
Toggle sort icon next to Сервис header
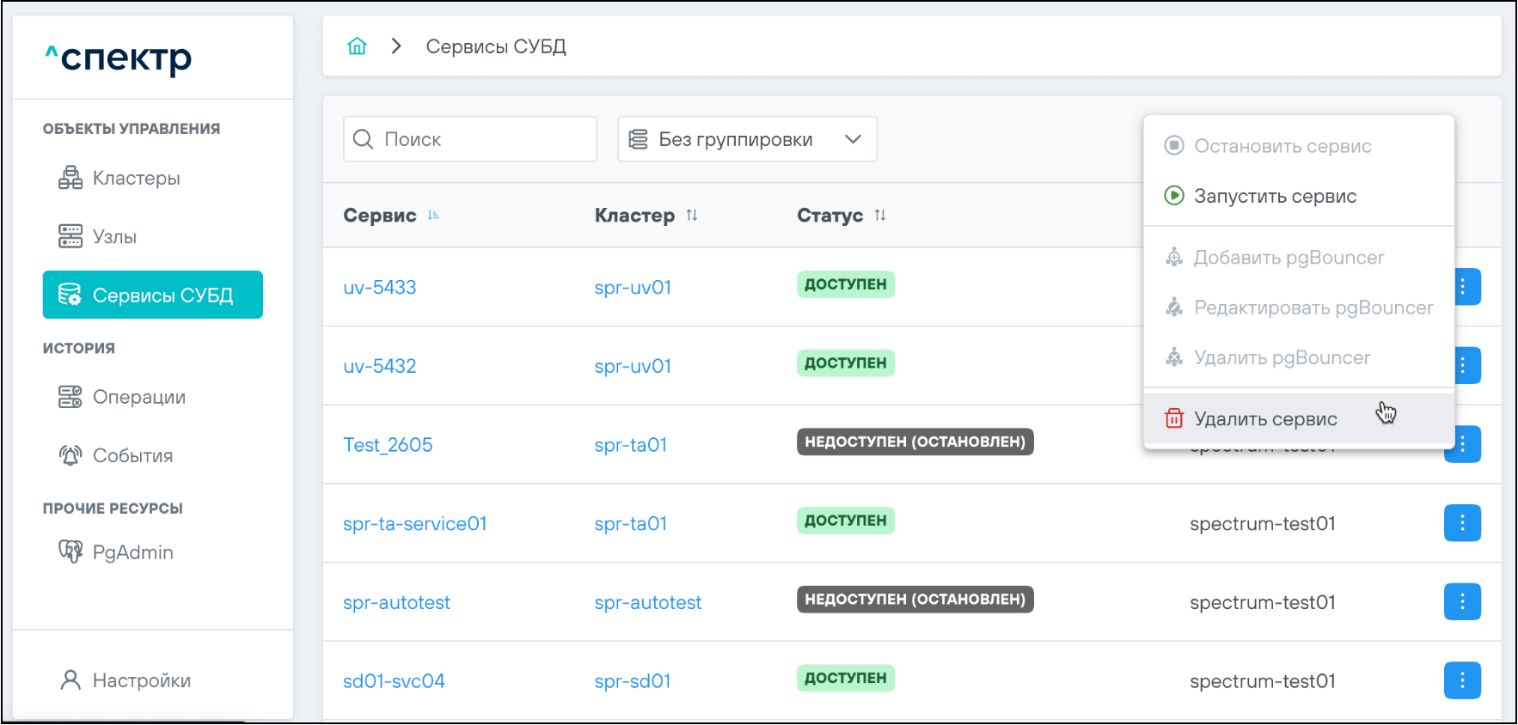pyautogui.click(x=433, y=216)
